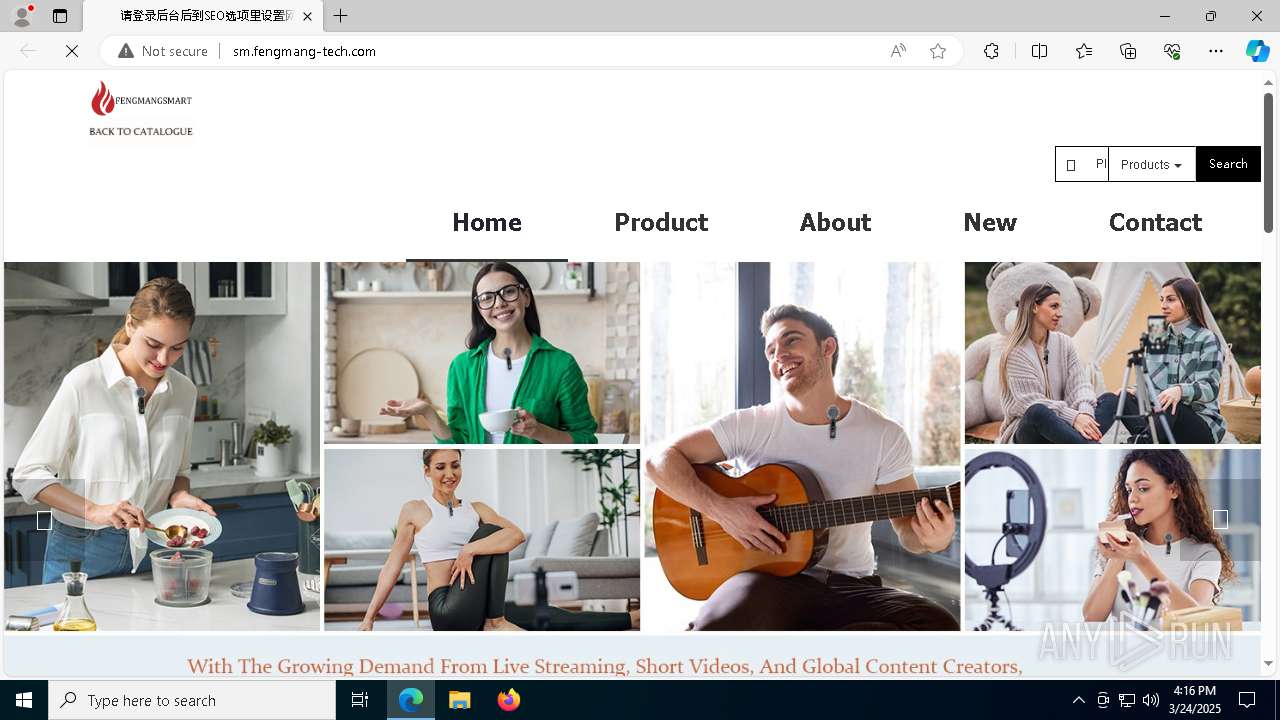Add this page to favorites star
The height and width of the screenshot is (720, 1280).
tap(938, 51)
